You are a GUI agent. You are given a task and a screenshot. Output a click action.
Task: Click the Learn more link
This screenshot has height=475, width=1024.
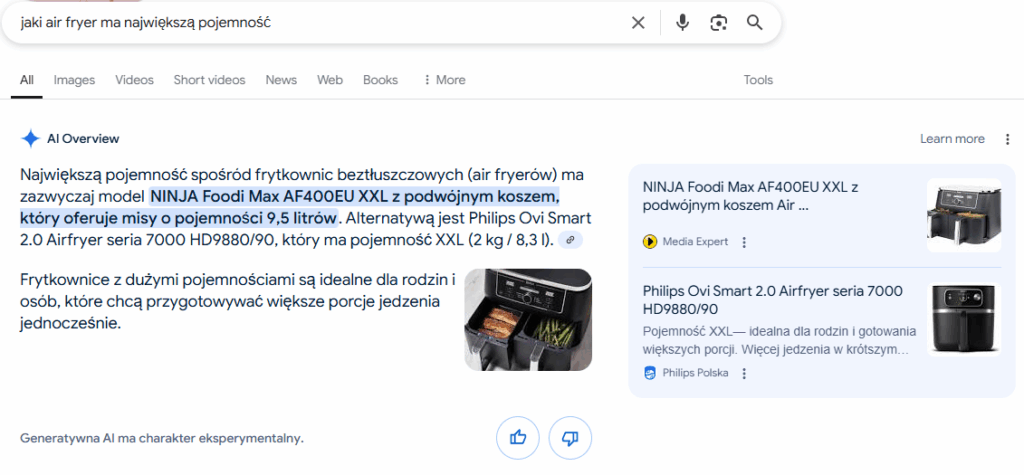pos(952,139)
